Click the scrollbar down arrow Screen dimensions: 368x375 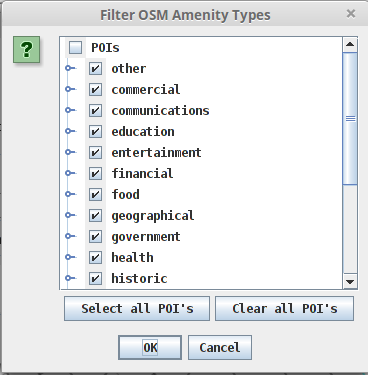350,282
